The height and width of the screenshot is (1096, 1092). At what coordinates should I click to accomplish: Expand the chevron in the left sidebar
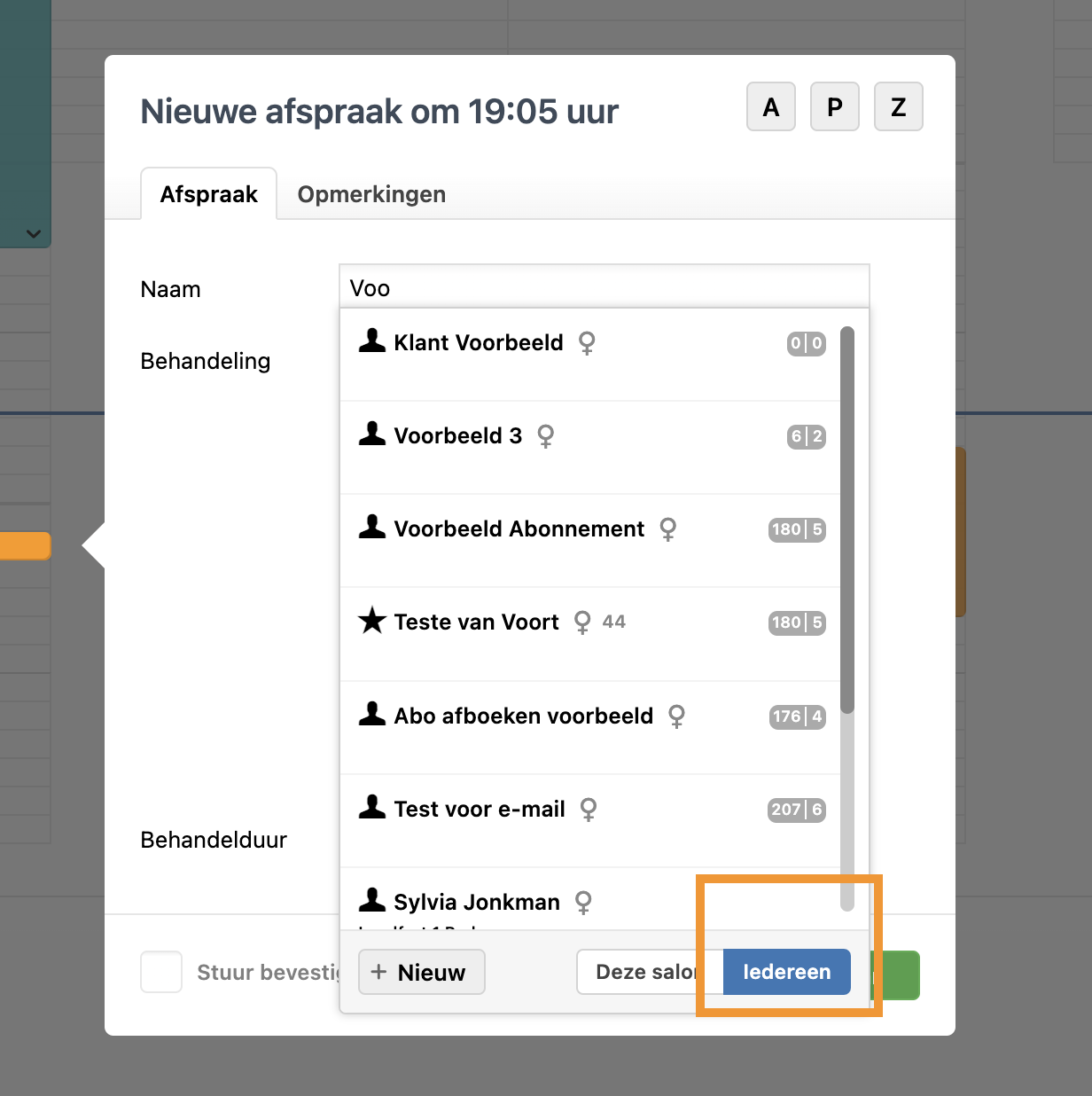34,234
